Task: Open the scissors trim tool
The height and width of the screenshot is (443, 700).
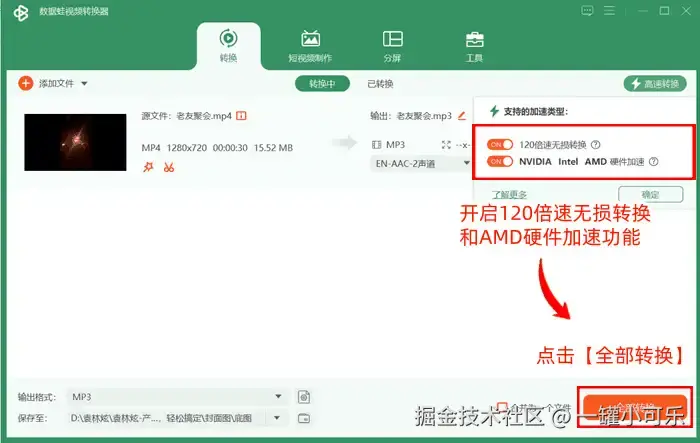Action: coord(169,167)
